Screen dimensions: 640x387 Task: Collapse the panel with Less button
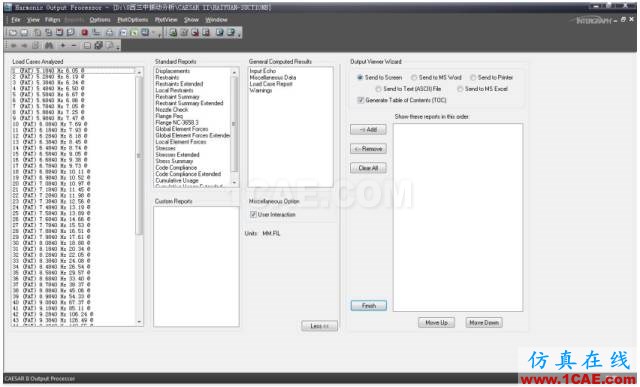(319, 326)
